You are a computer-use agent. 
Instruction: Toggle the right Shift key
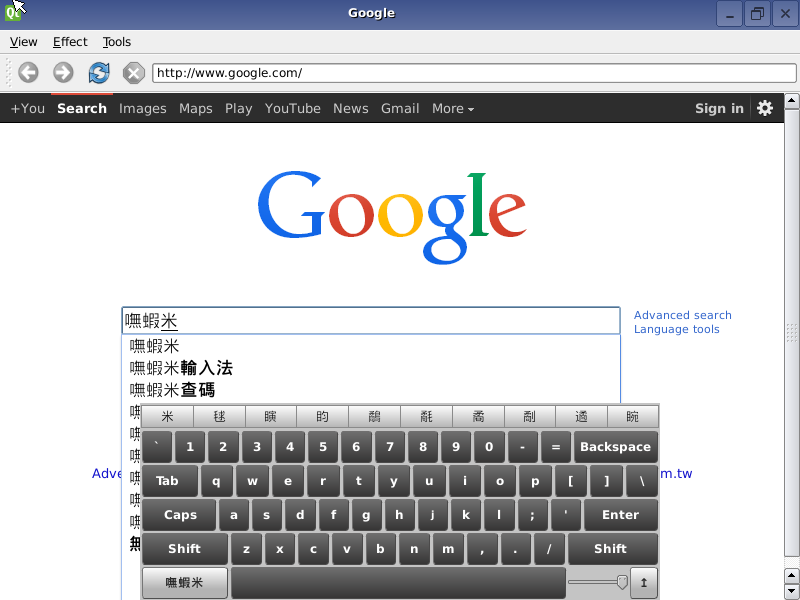pos(613,548)
